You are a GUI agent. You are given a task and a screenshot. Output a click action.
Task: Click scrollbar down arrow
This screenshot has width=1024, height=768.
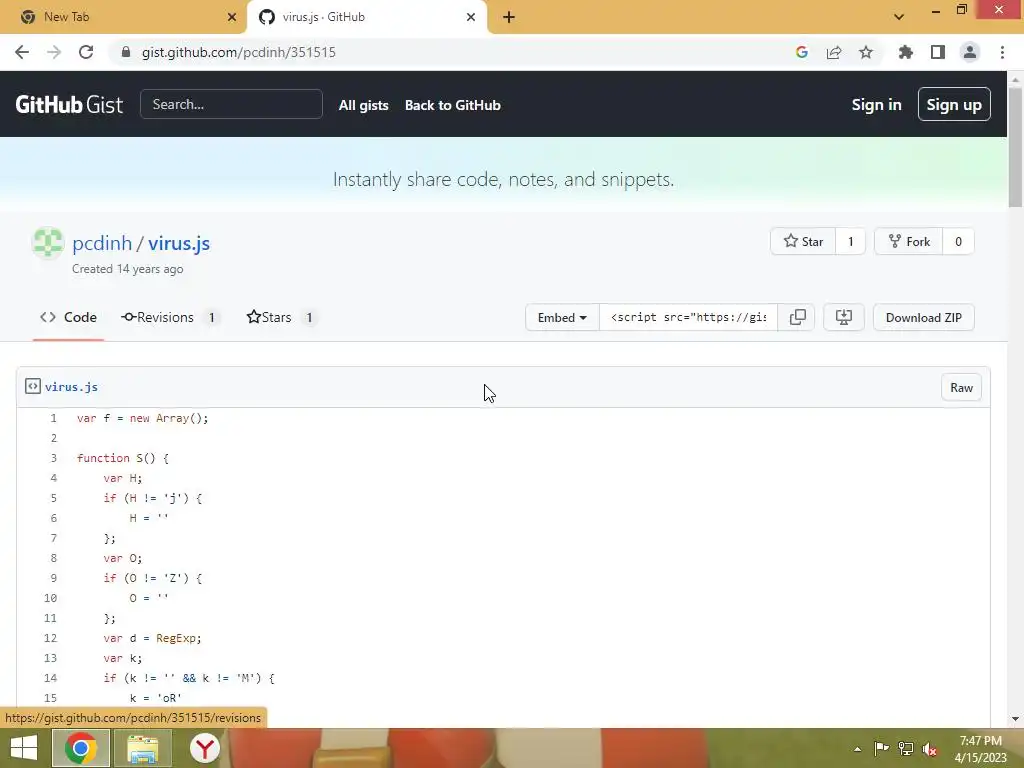coord(1015,719)
